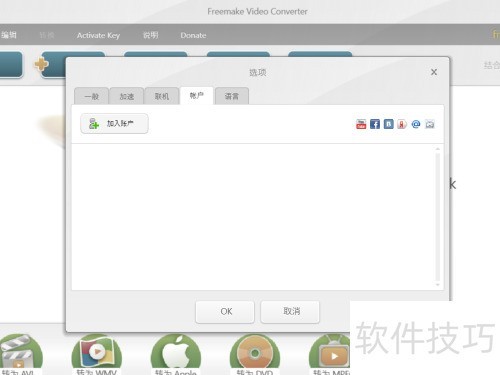Image resolution: width=500 pixels, height=375 pixels.
Task: Switch to the 一般 general tab
Action: [92, 96]
